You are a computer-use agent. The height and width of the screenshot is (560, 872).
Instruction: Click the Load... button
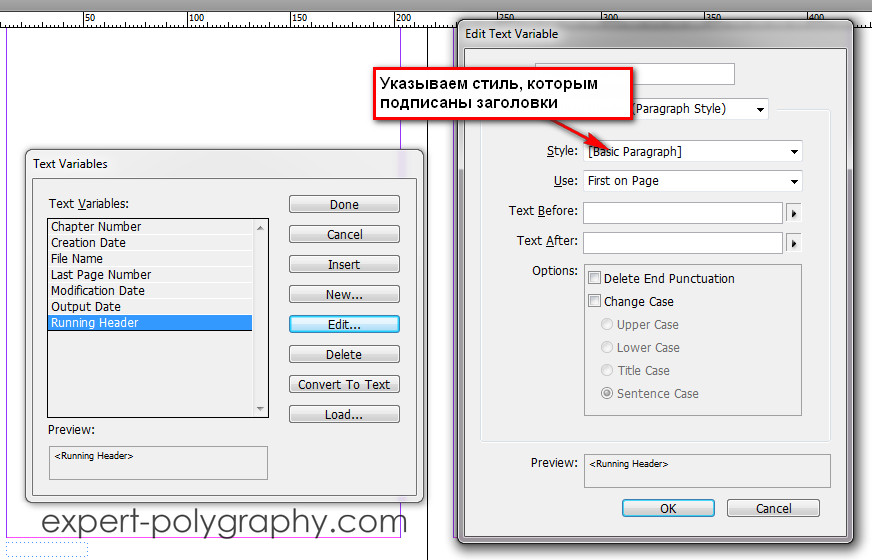[344, 414]
